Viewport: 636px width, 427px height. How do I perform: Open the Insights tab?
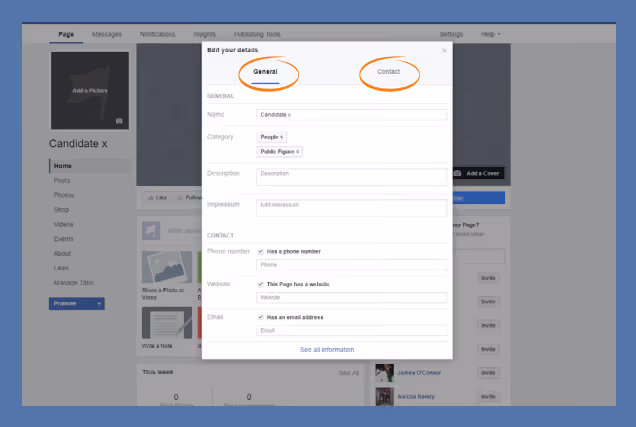204,34
